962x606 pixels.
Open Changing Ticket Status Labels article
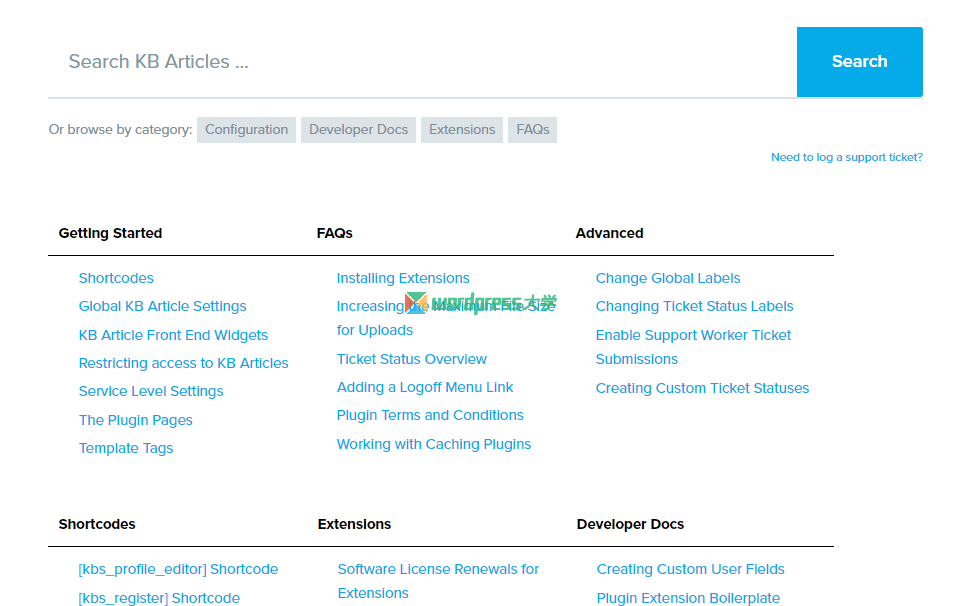[x=695, y=306]
